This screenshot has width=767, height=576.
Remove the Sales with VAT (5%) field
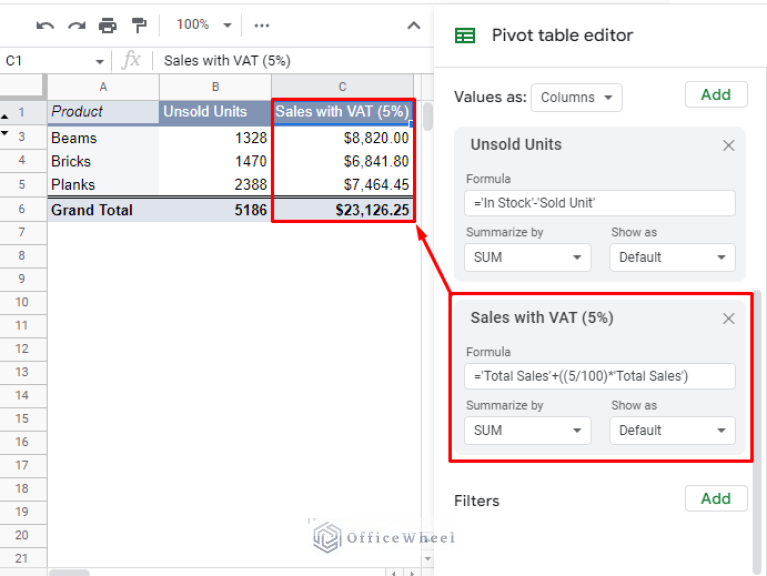click(x=728, y=318)
